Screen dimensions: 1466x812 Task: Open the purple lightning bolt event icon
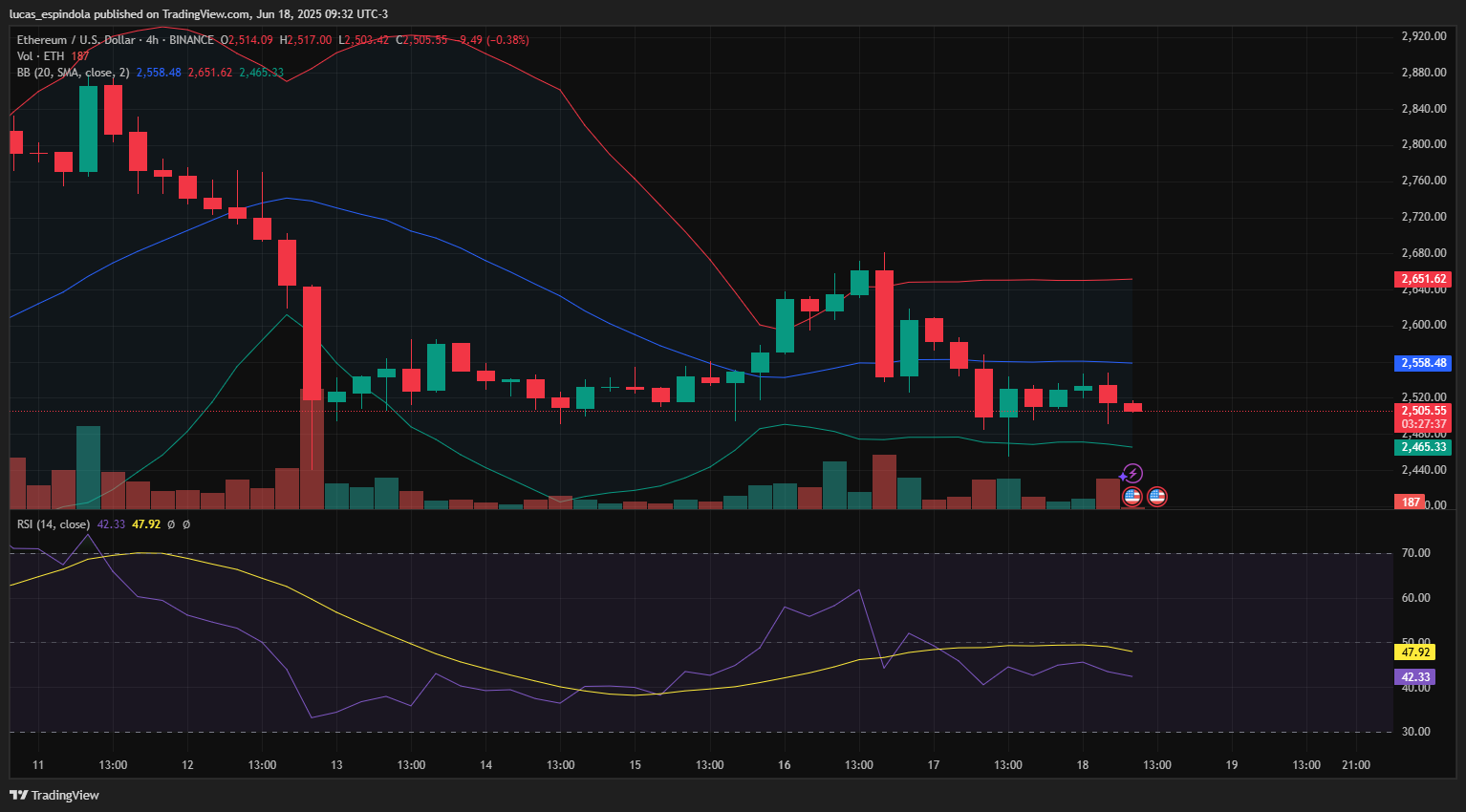[x=1132, y=473]
